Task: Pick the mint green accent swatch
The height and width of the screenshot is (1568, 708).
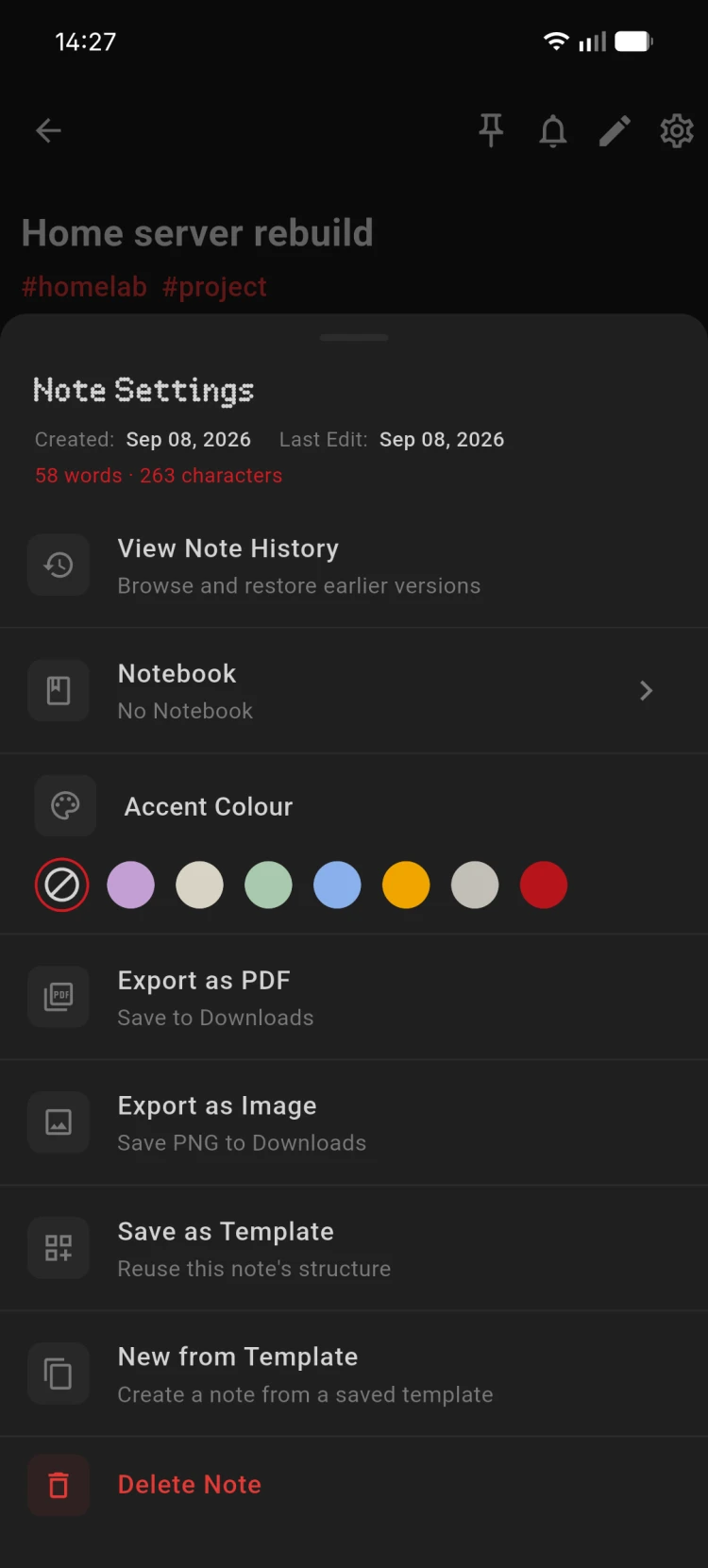Action: pyautogui.click(x=269, y=885)
